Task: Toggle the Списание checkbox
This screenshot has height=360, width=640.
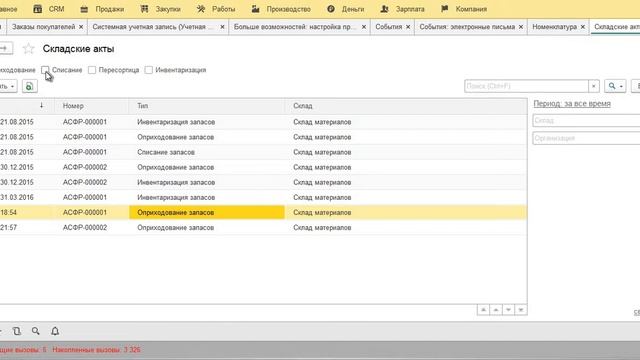Action: point(45,70)
